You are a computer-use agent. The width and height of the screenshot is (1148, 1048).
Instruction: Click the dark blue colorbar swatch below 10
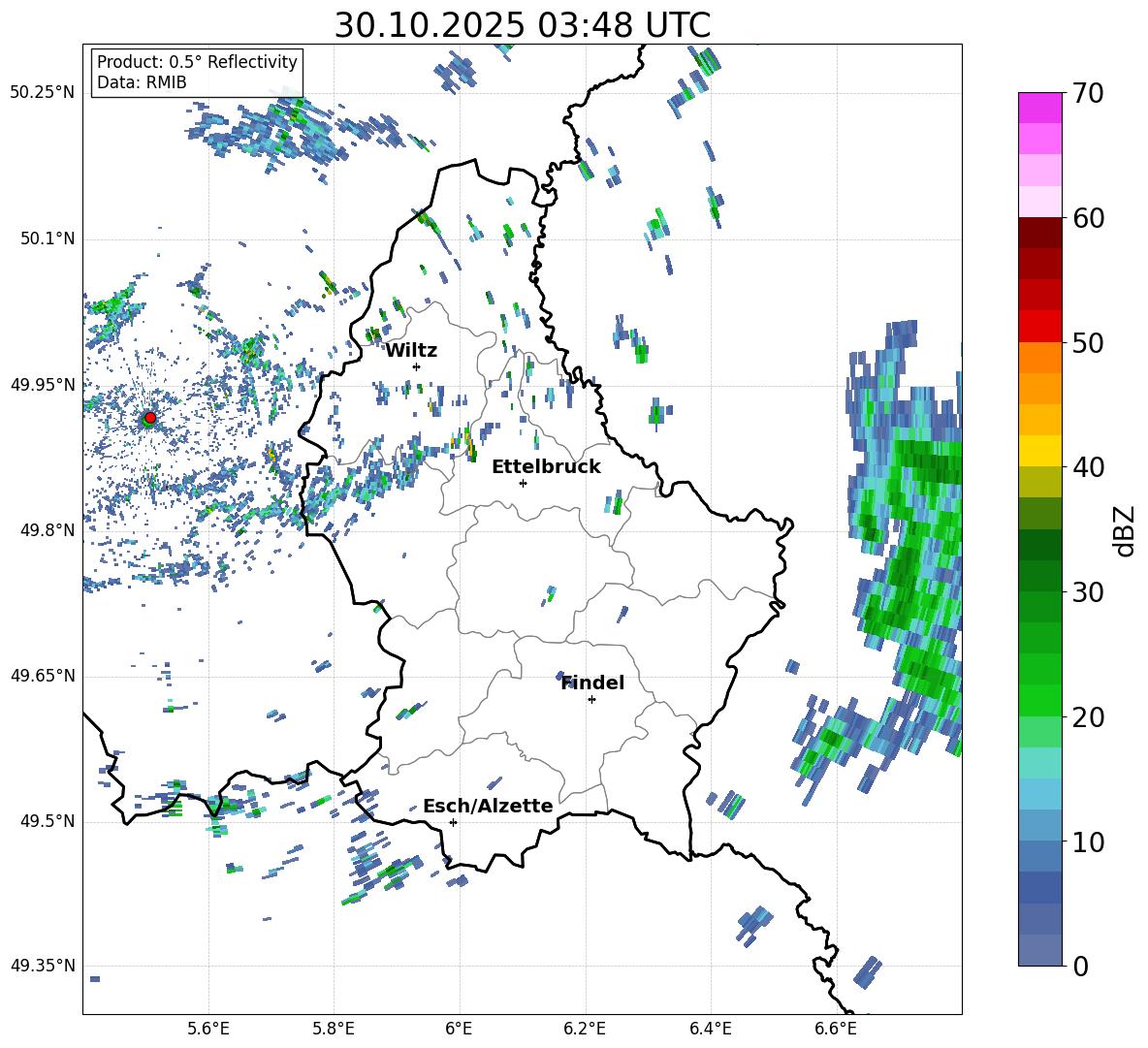(x=1039, y=887)
